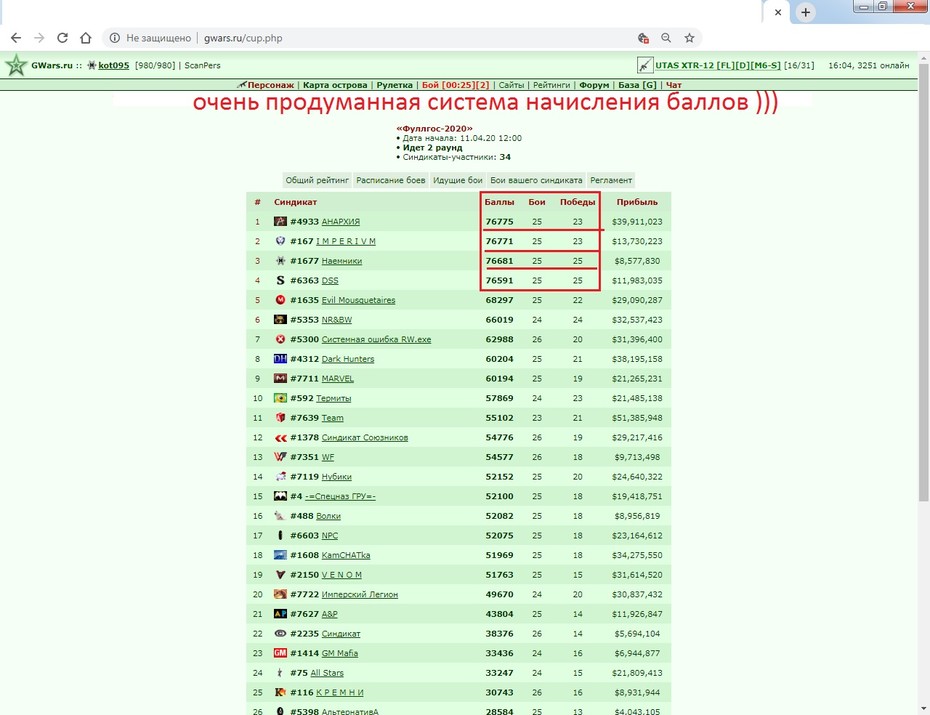Open the UTAS XTR-12 weapon link
This screenshot has width=930, height=715.
point(718,65)
